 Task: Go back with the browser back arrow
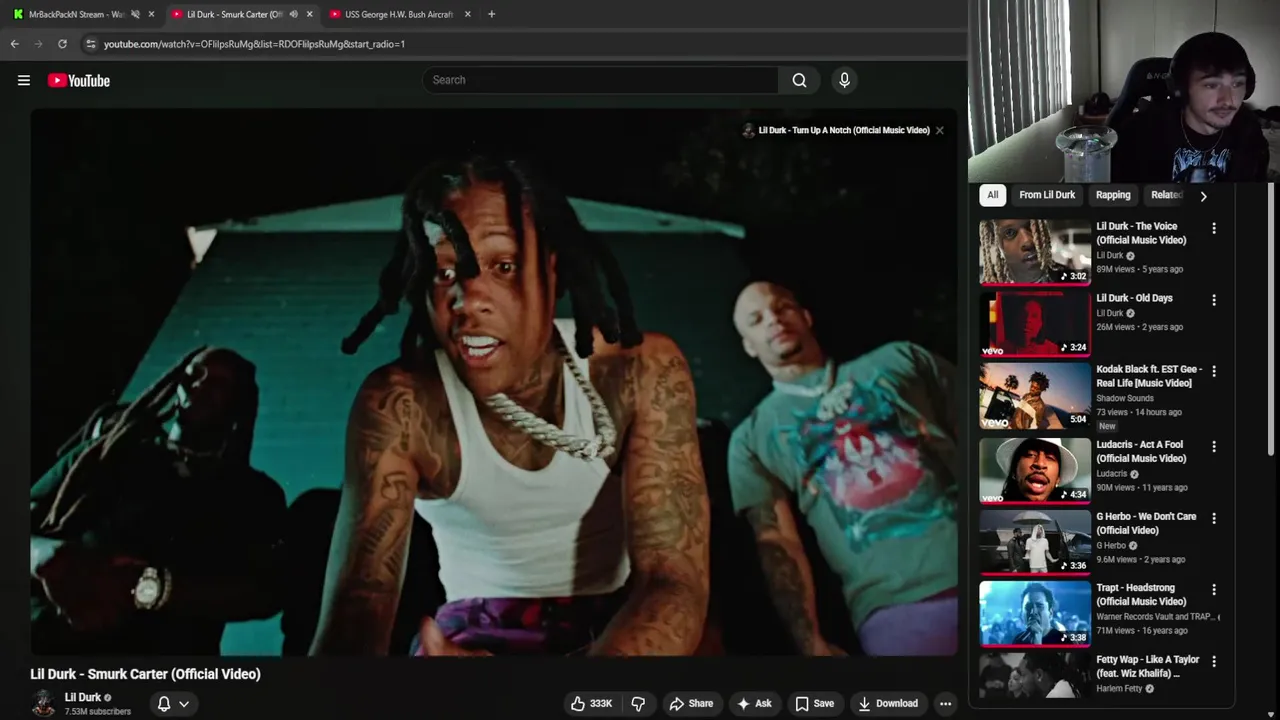click(x=15, y=44)
